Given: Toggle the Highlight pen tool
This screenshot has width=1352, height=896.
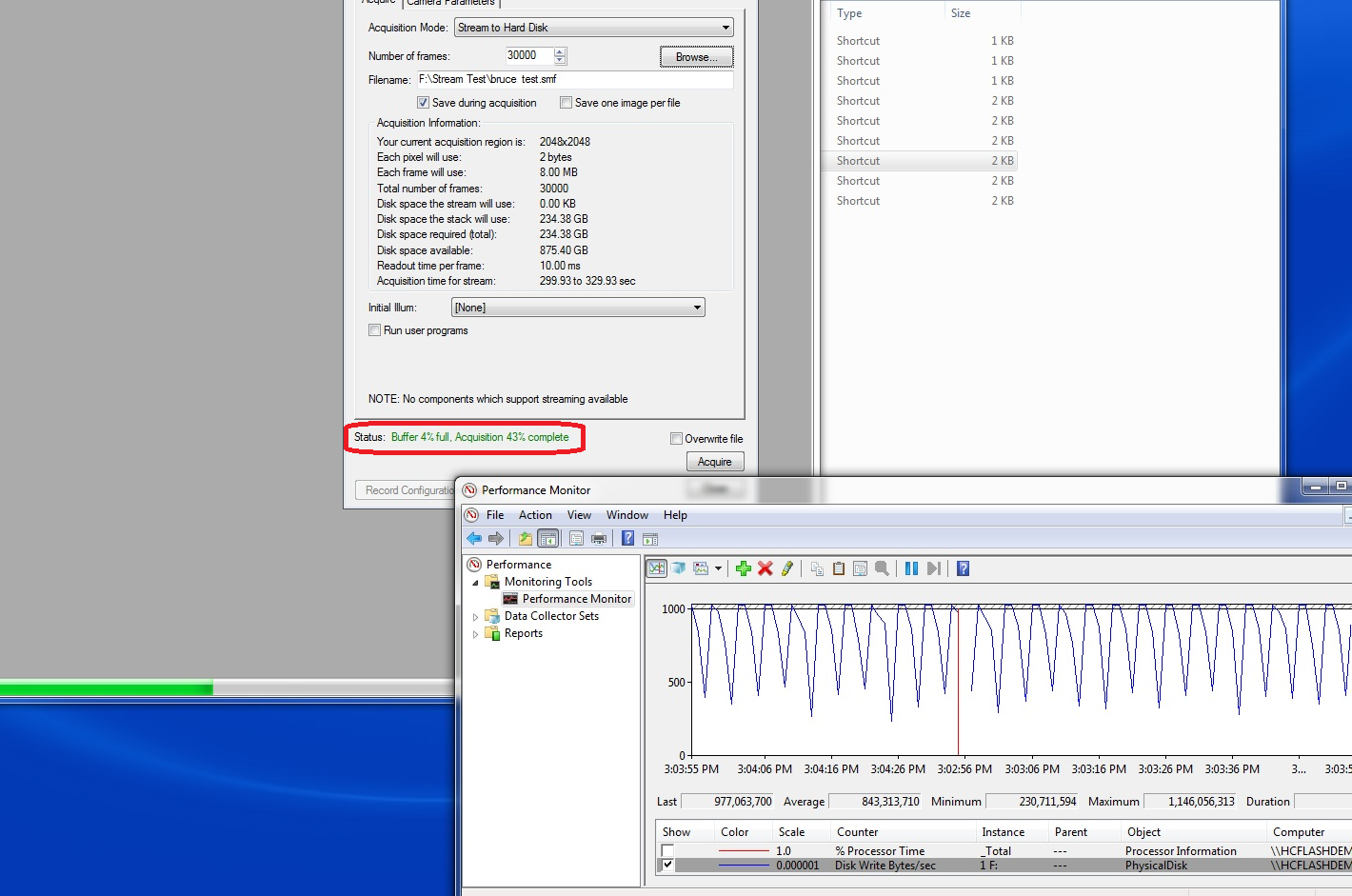Looking at the screenshot, I should (x=787, y=568).
